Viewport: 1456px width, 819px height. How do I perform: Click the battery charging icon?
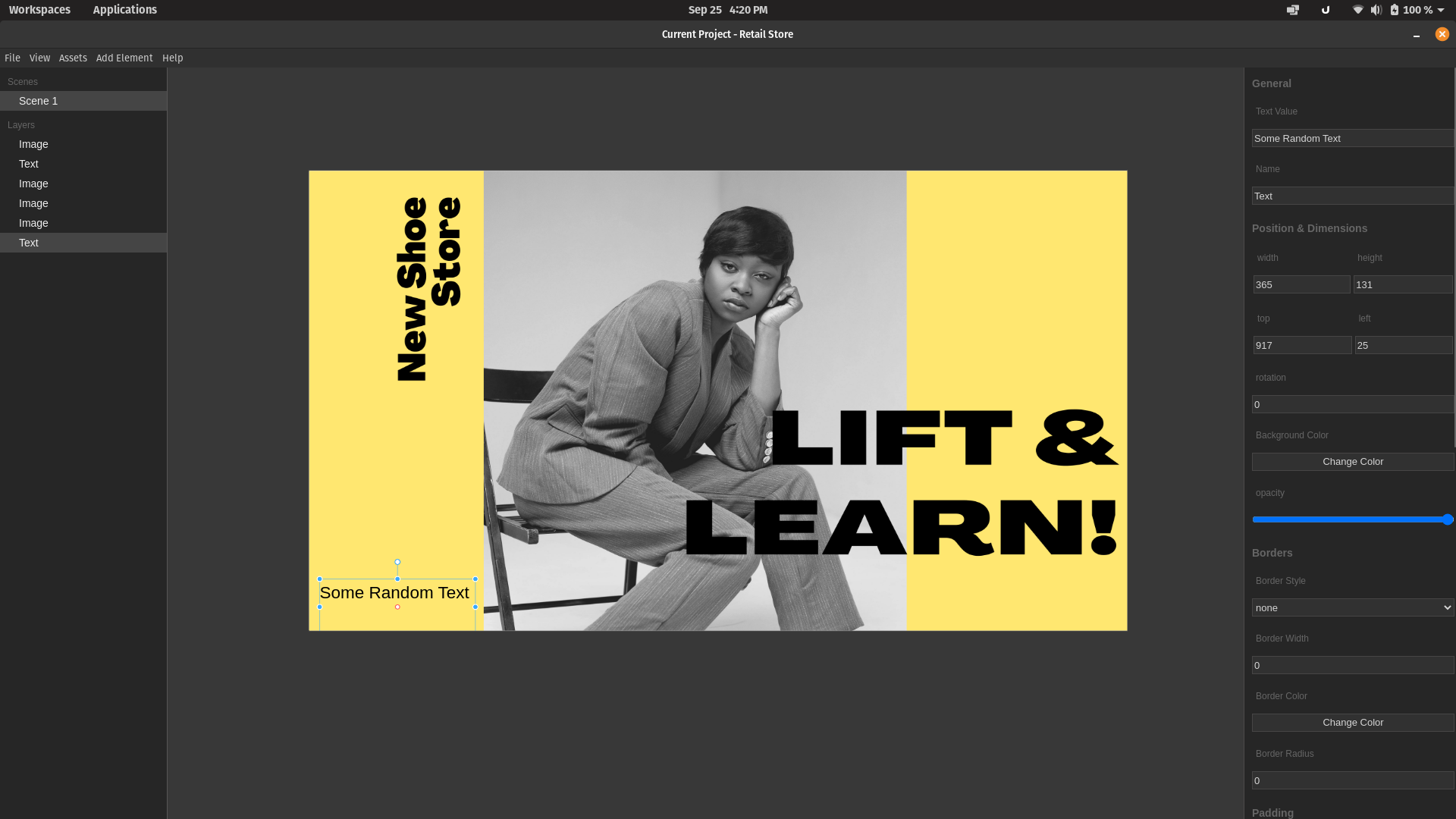tap(1394, 10)
